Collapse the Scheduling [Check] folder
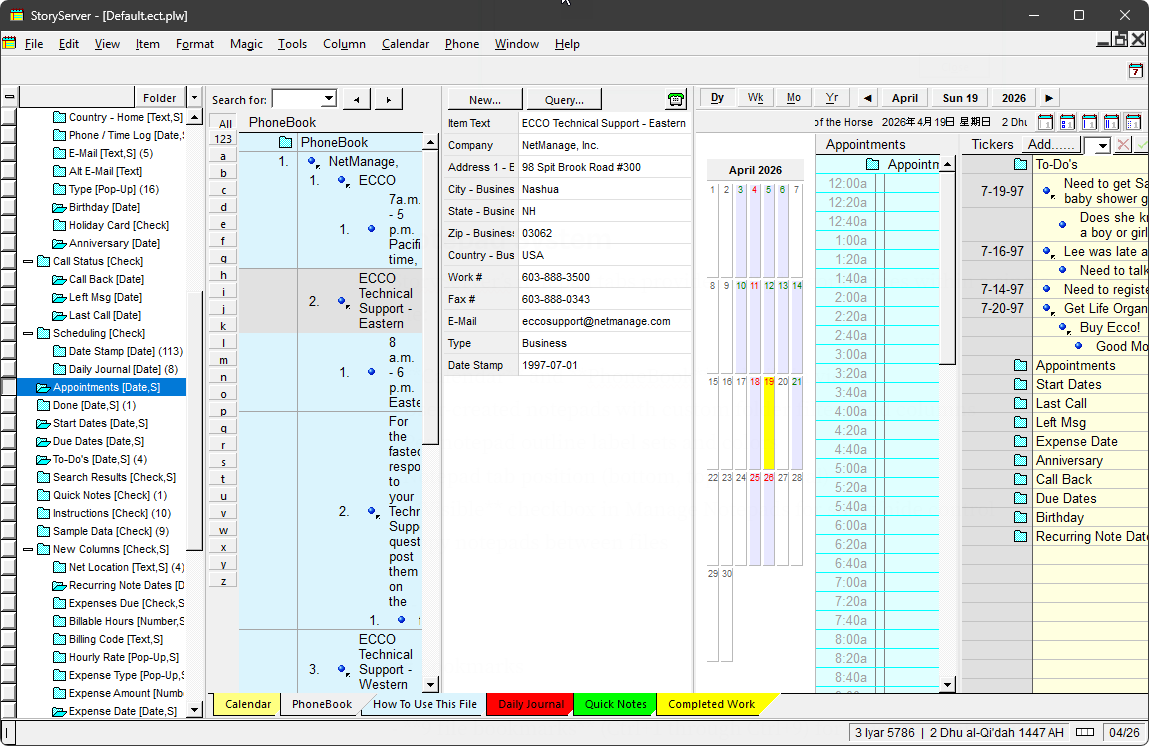The height and width of the screenshot is (746, 1149). [x=28, y=333]
